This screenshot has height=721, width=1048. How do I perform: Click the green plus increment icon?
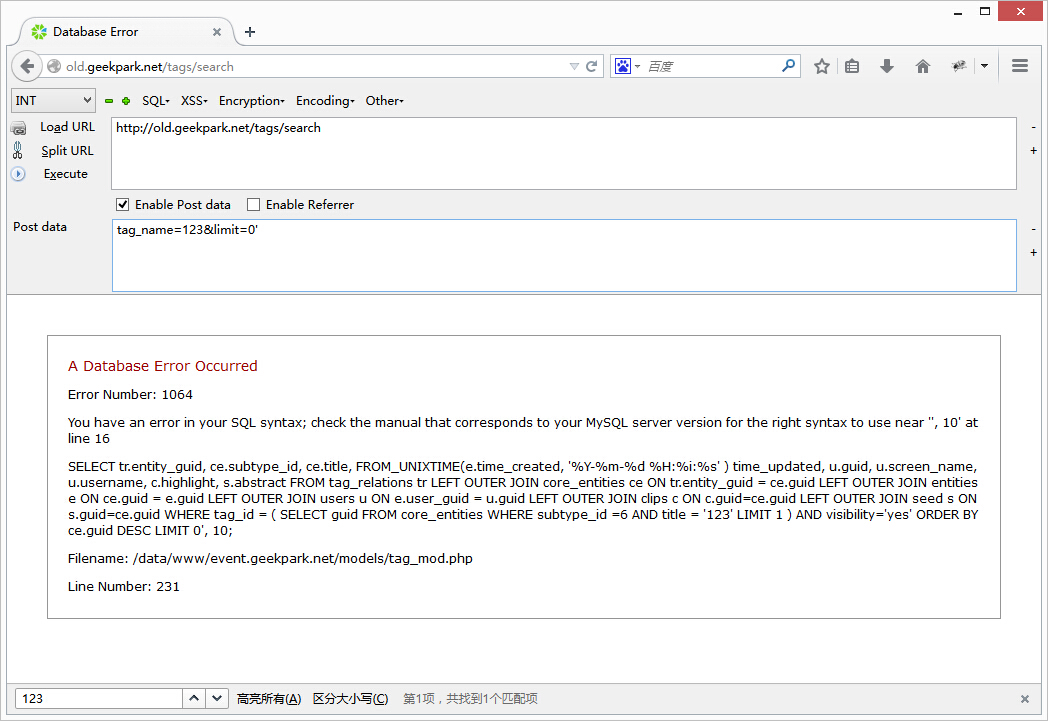coord(126,101)
